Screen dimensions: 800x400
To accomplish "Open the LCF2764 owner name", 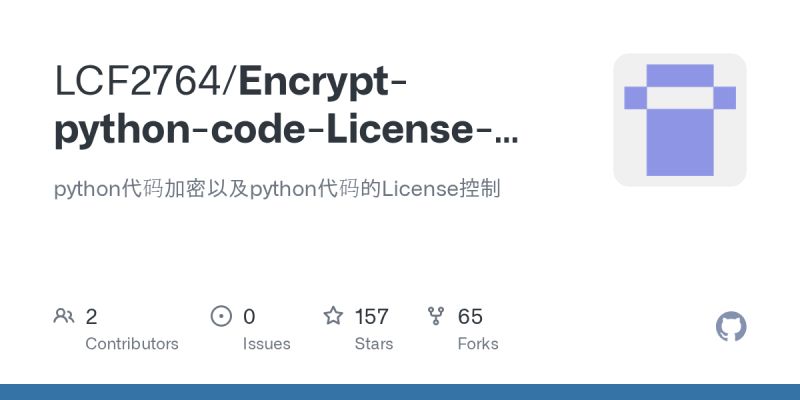I will [138, 82].
